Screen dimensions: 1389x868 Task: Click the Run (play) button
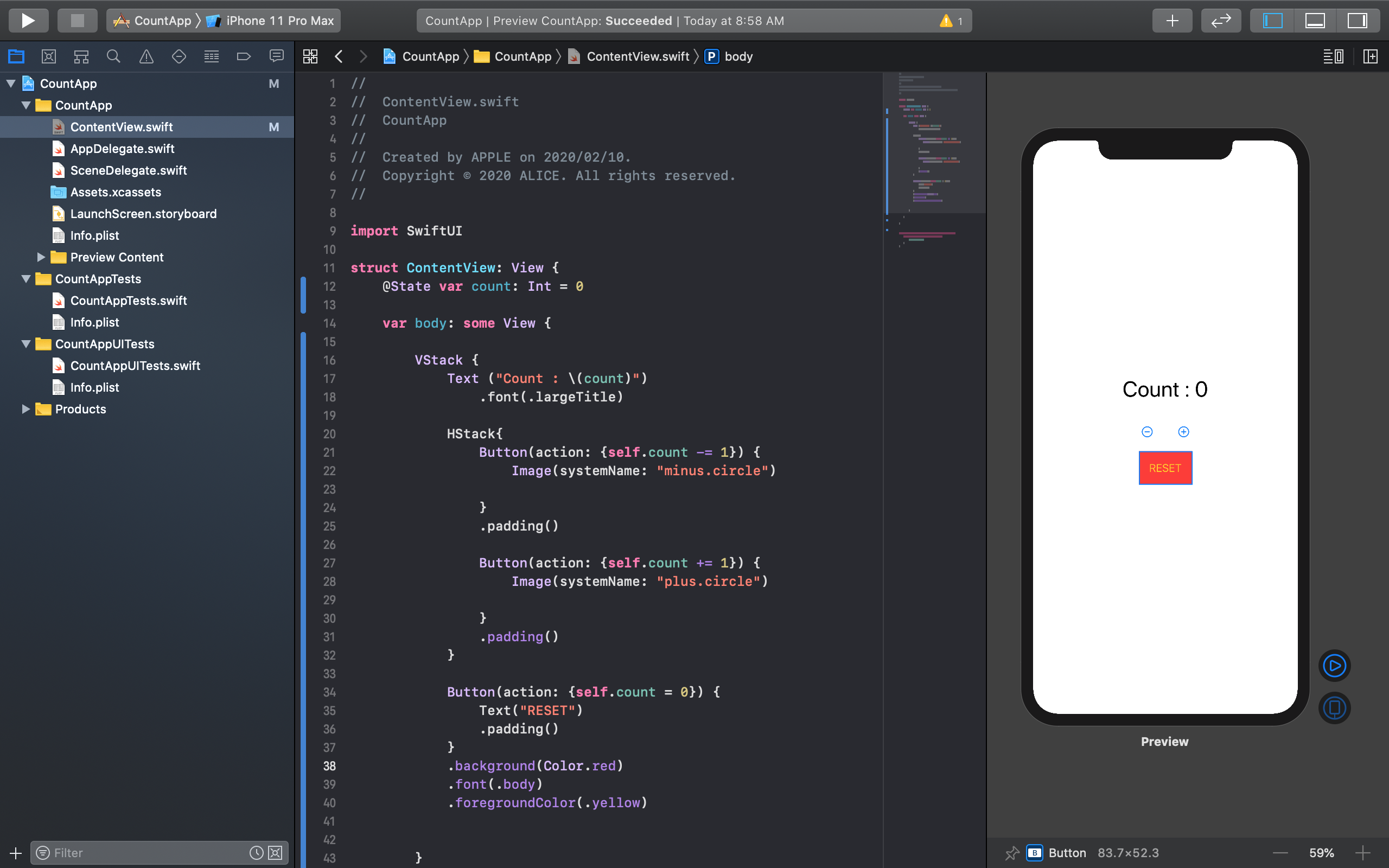tap(28, 21)
